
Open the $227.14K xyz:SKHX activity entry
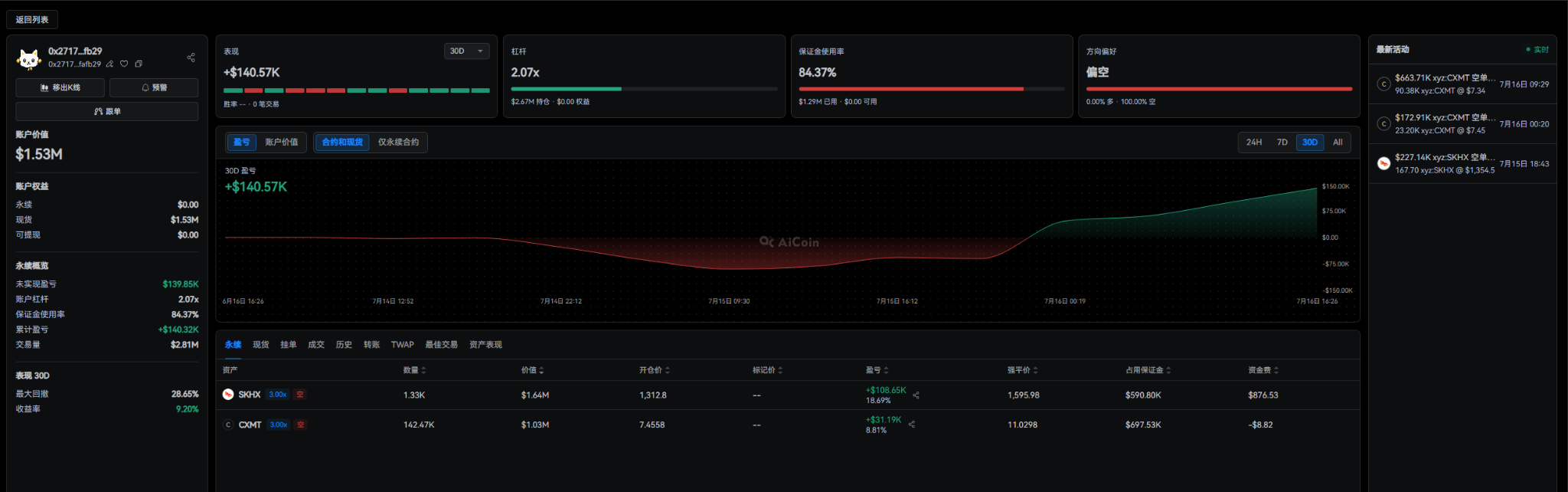click(1462, 164)
